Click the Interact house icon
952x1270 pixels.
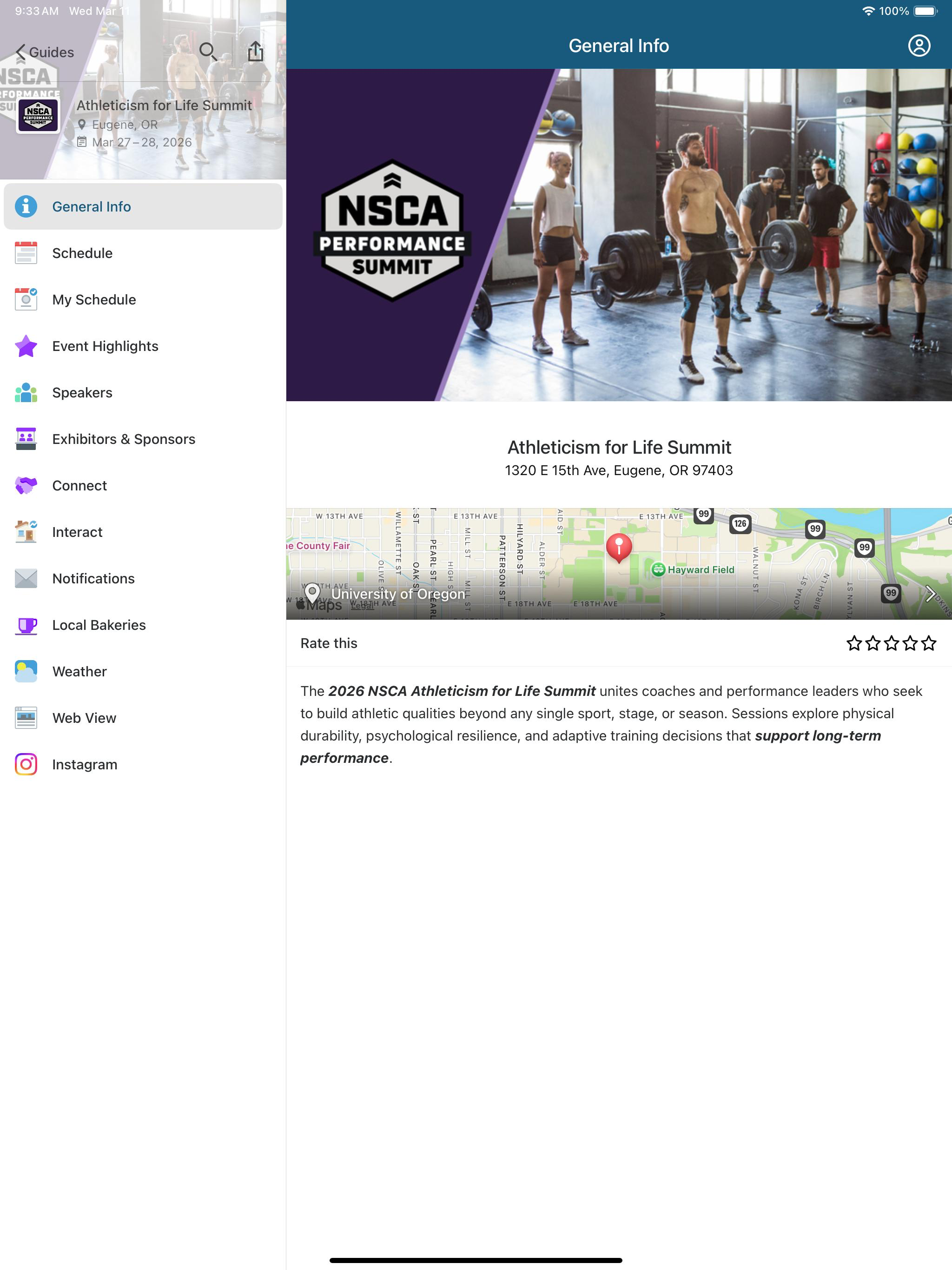pos(26,532)
